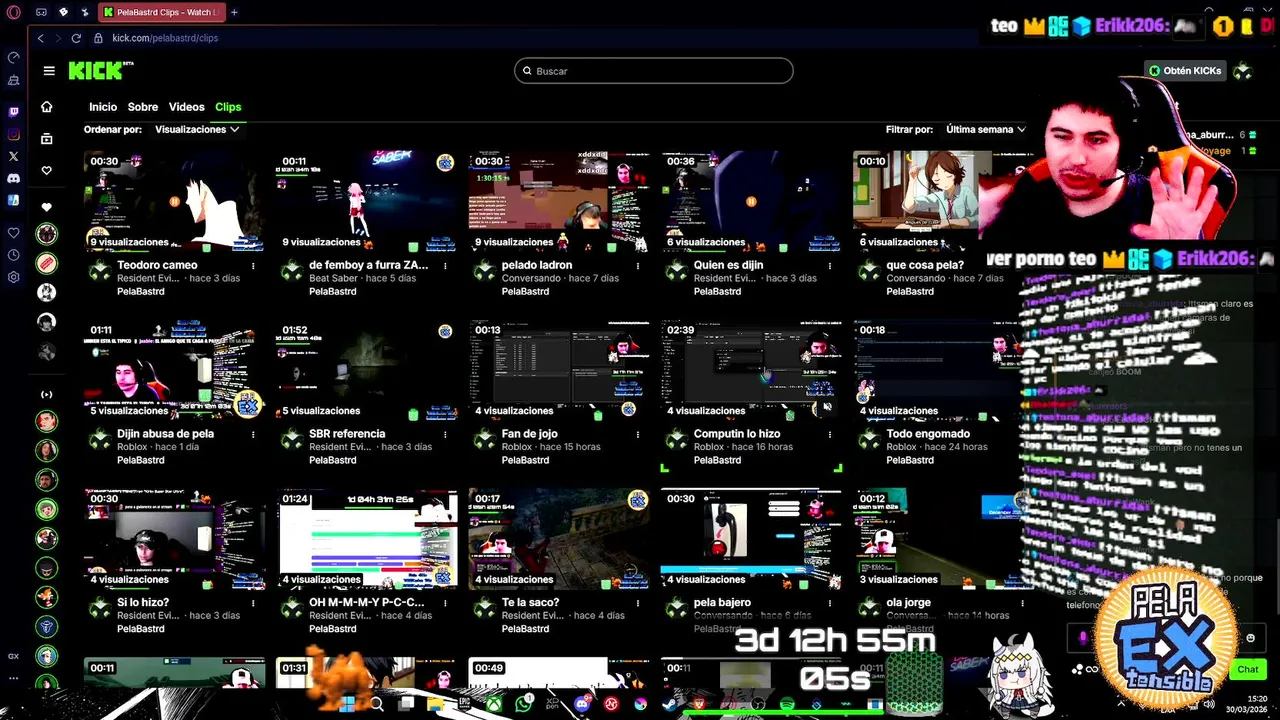Select the PelaBastrd Clips browser tab

click(160, 12)
